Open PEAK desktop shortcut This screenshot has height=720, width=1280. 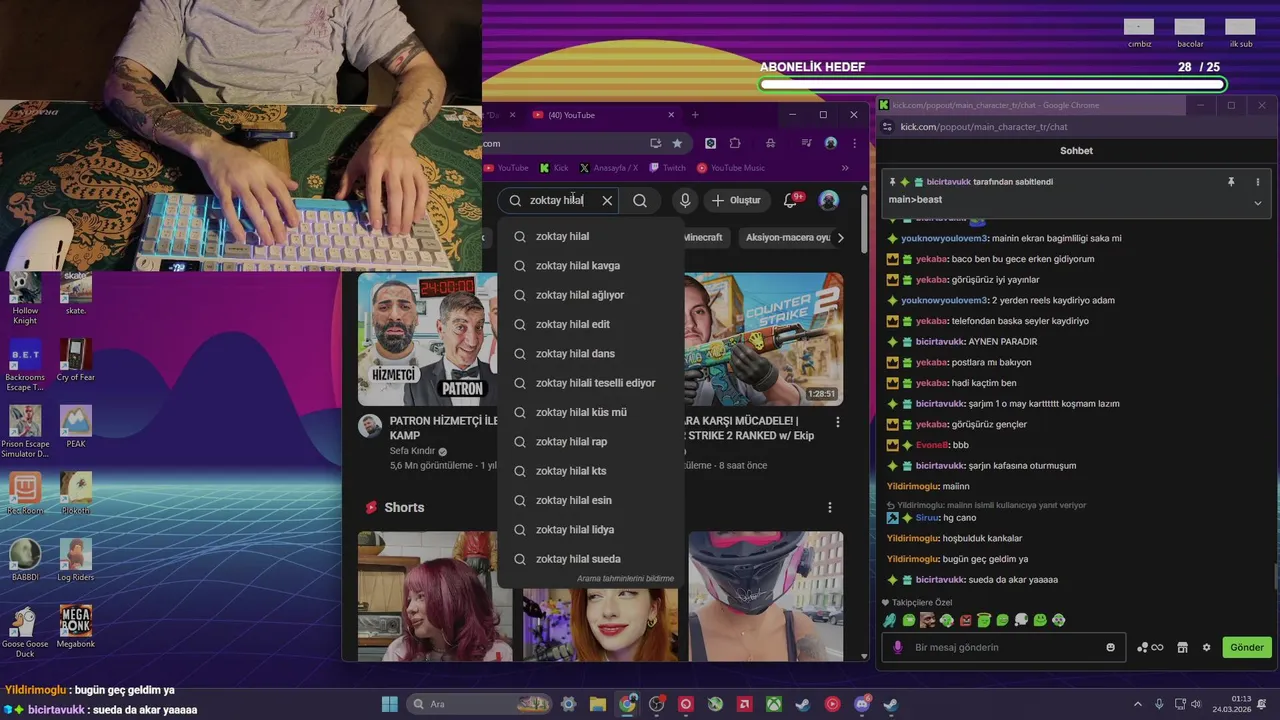pyautogui.click(x=76, y=427)
